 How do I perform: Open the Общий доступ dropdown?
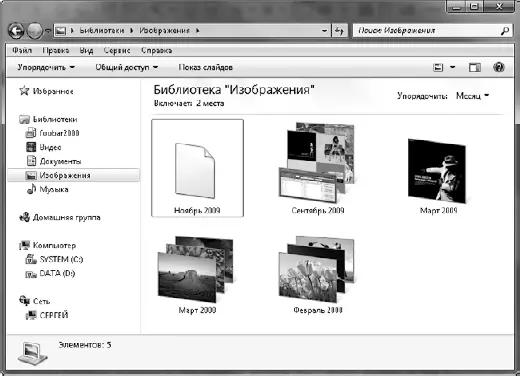127,67
